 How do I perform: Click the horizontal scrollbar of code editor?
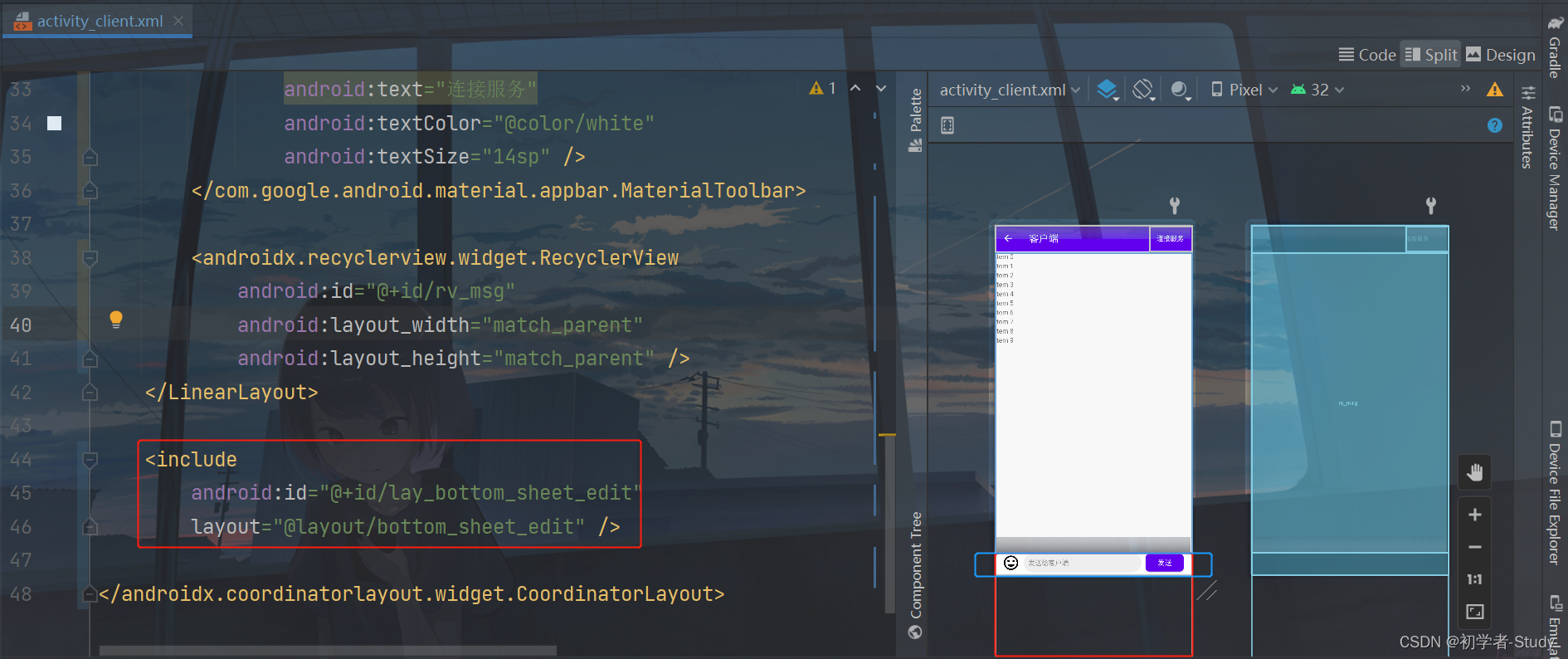point(328,650)
